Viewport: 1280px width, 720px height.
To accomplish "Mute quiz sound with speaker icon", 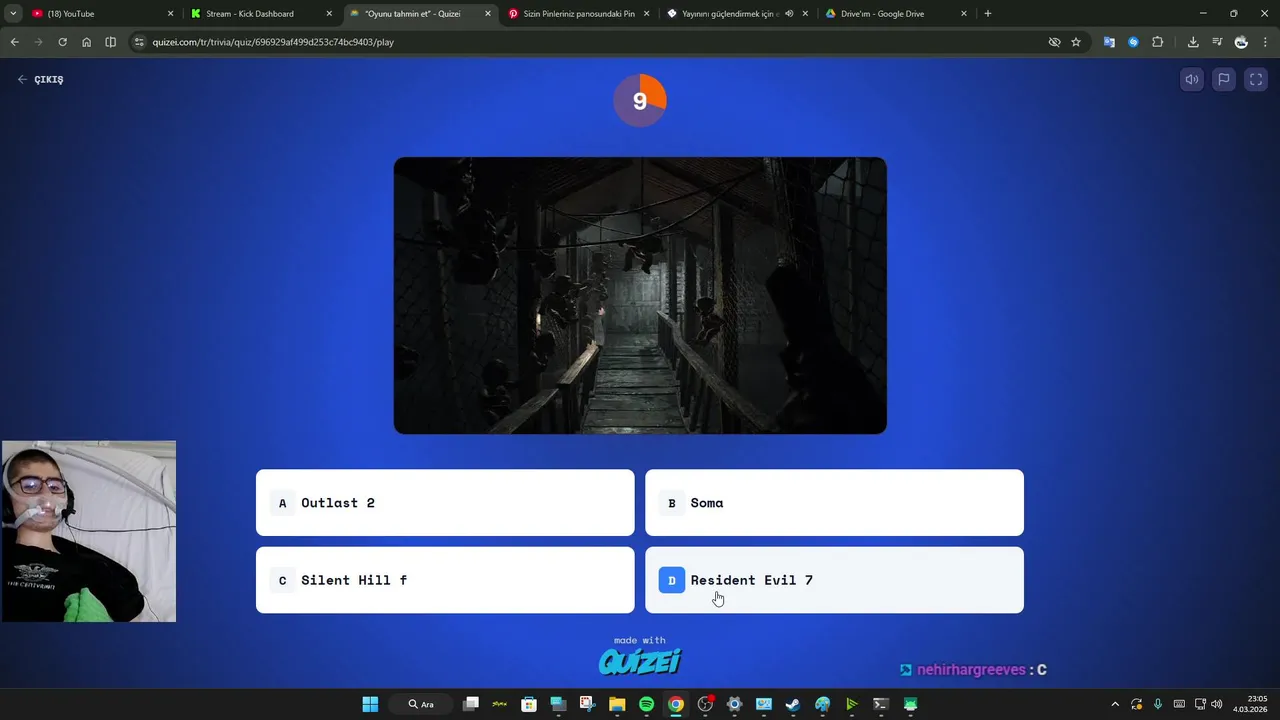I will click(x=1191, y=80).
